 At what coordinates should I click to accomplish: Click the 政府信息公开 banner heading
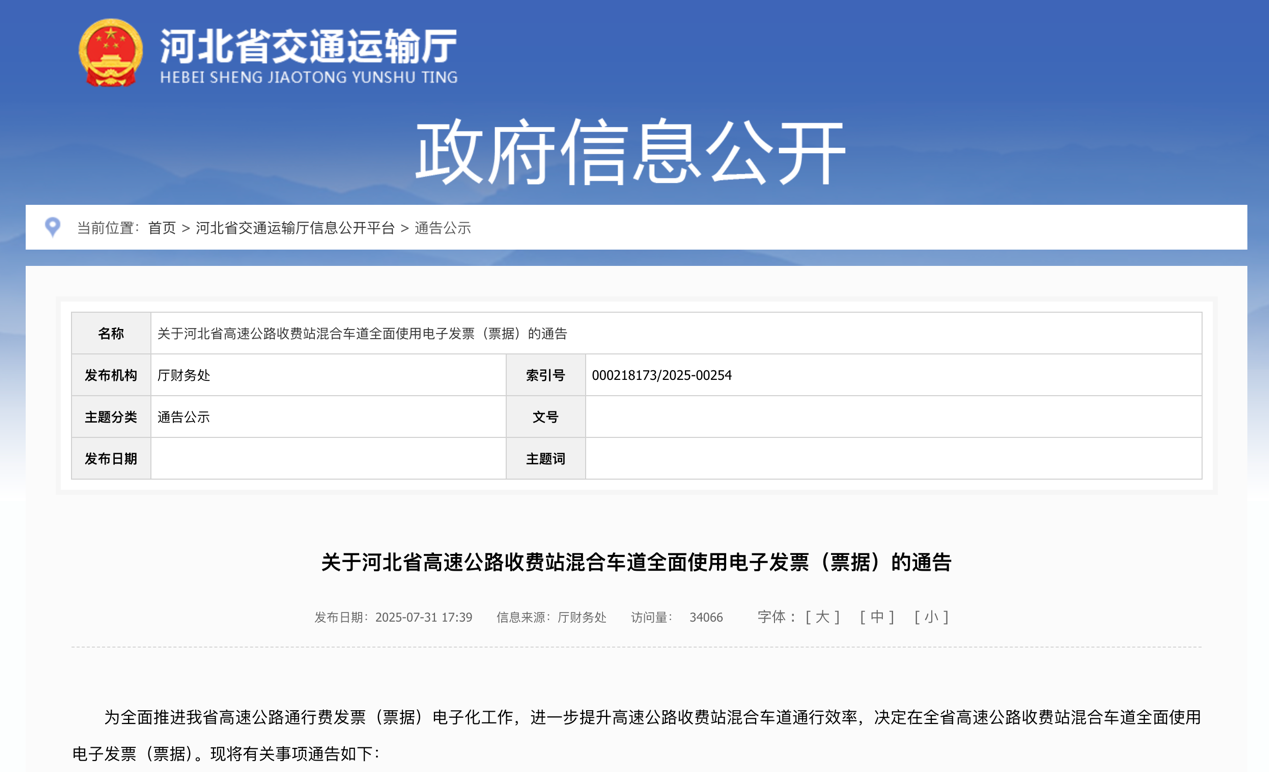[x=632, y=153]
